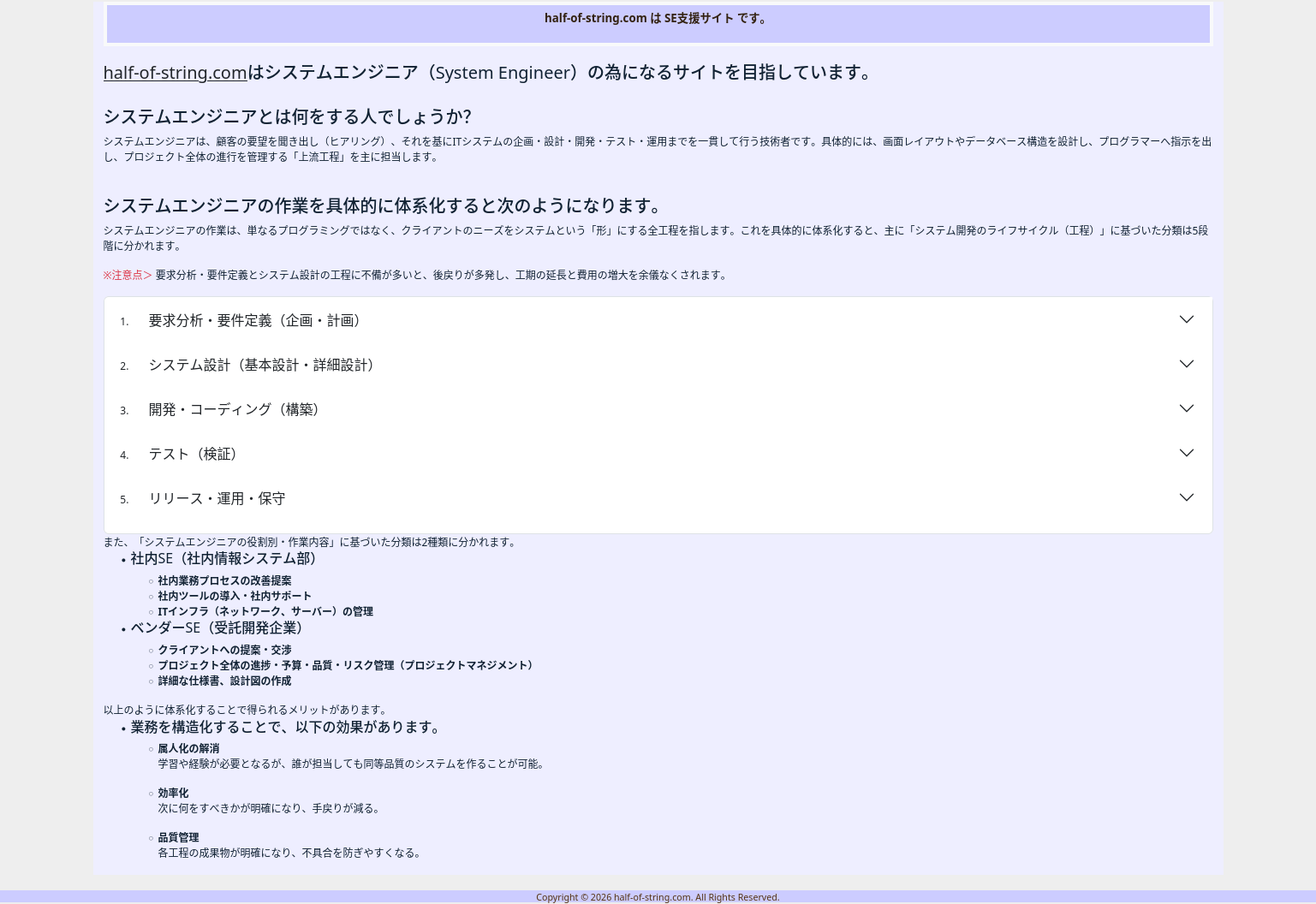Click the half-of-string.com underlined link

175,73
